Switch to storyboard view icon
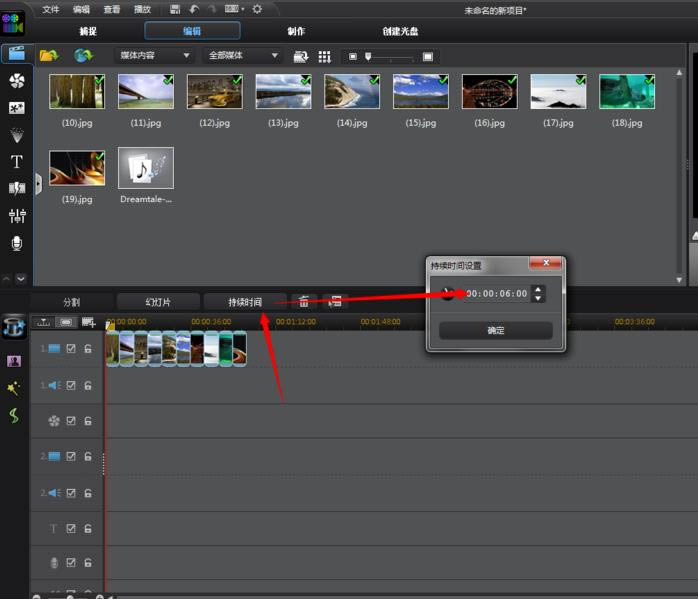 click(x=66, y=322)
